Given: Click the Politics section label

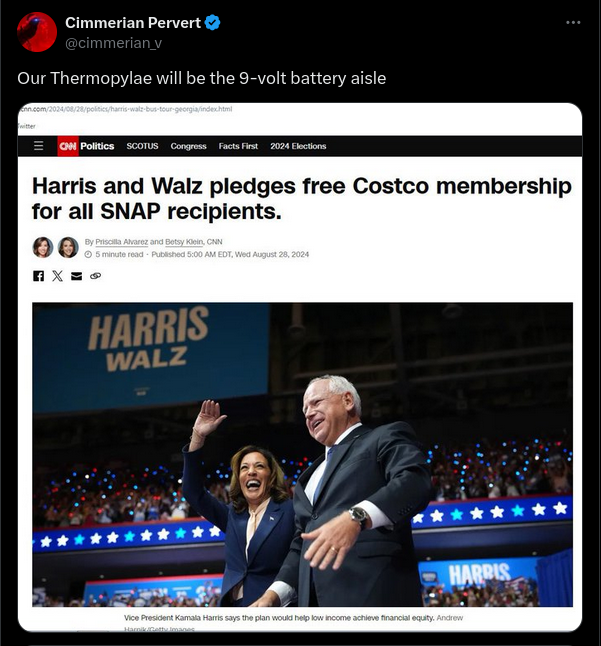Looking at the screenshot, I should pos(97,146).
